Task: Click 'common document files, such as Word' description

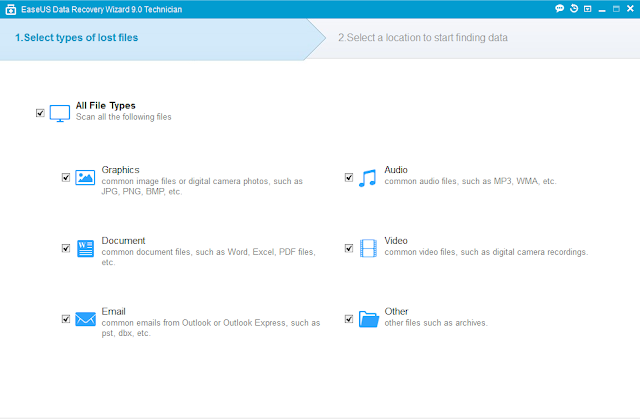Action: (x=209, y=257)
